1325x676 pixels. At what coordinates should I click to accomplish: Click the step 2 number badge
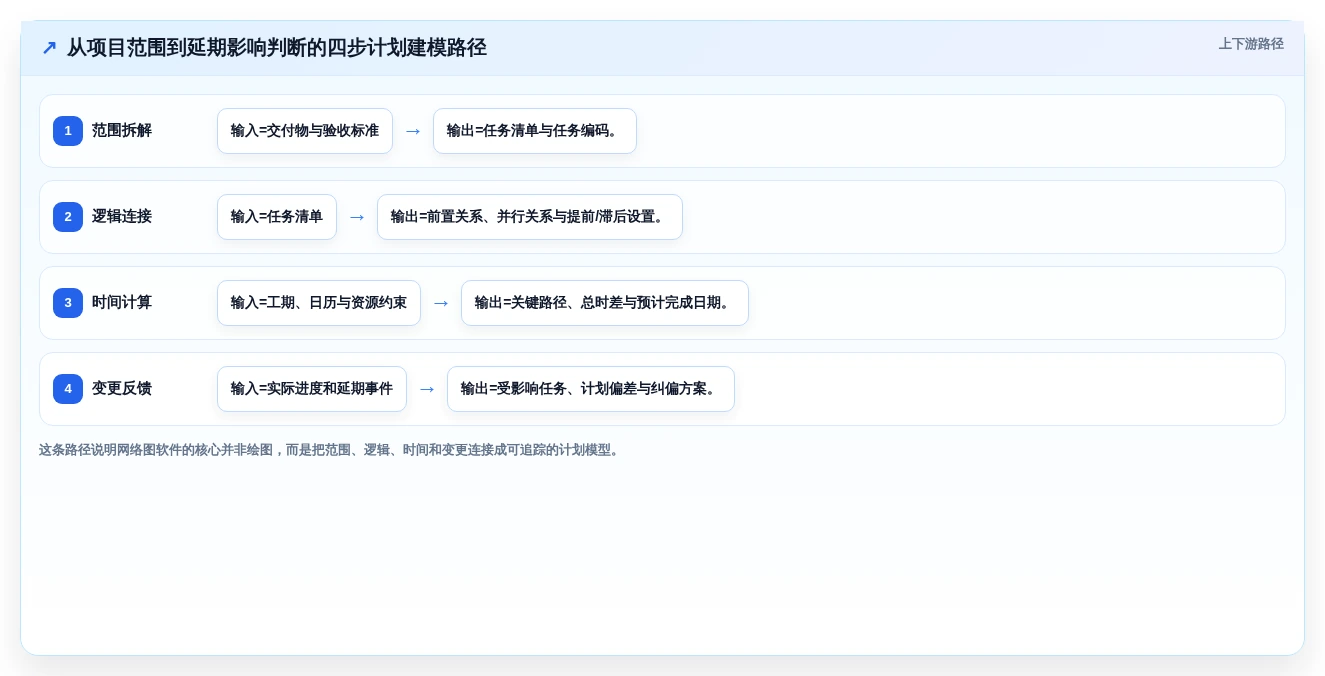68,217
